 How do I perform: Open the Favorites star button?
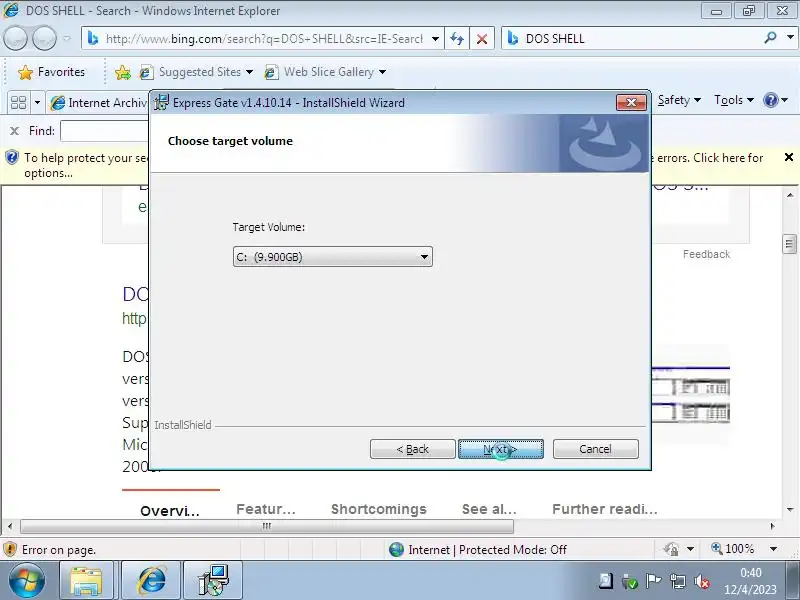[51, 72]
